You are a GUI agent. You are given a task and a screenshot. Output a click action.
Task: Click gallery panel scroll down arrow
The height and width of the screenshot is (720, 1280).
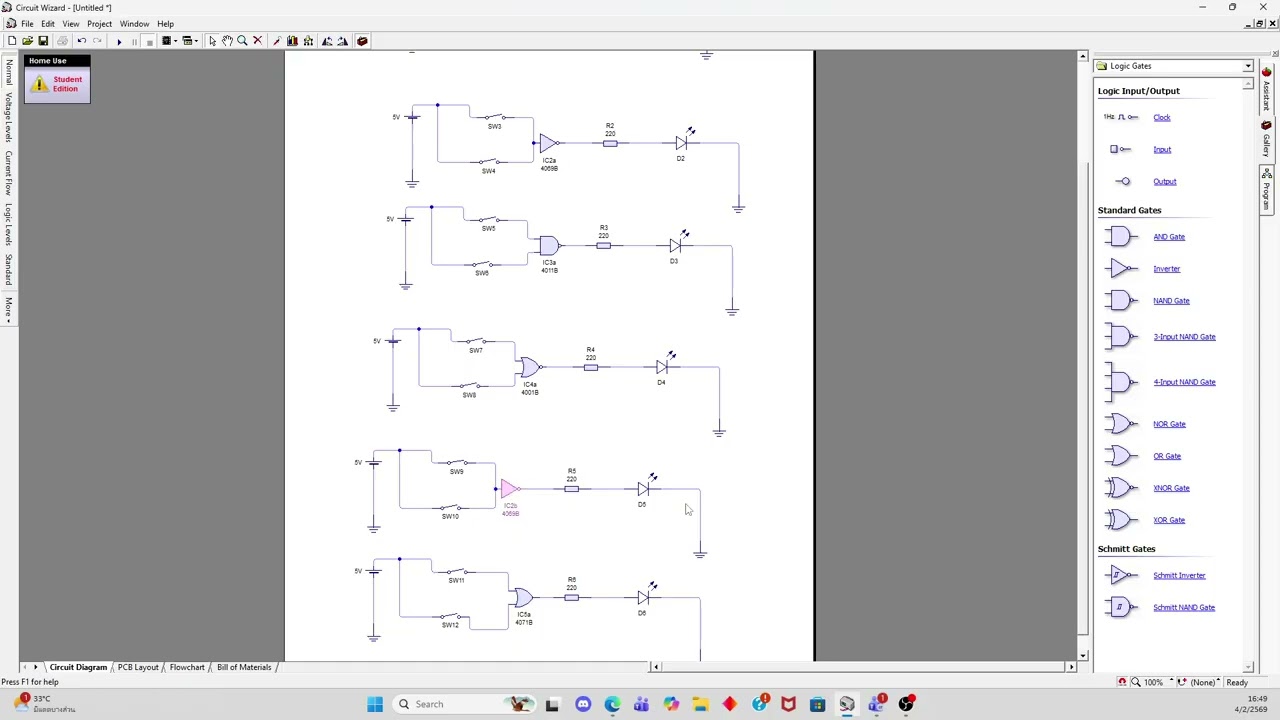tap(1248, 667)
